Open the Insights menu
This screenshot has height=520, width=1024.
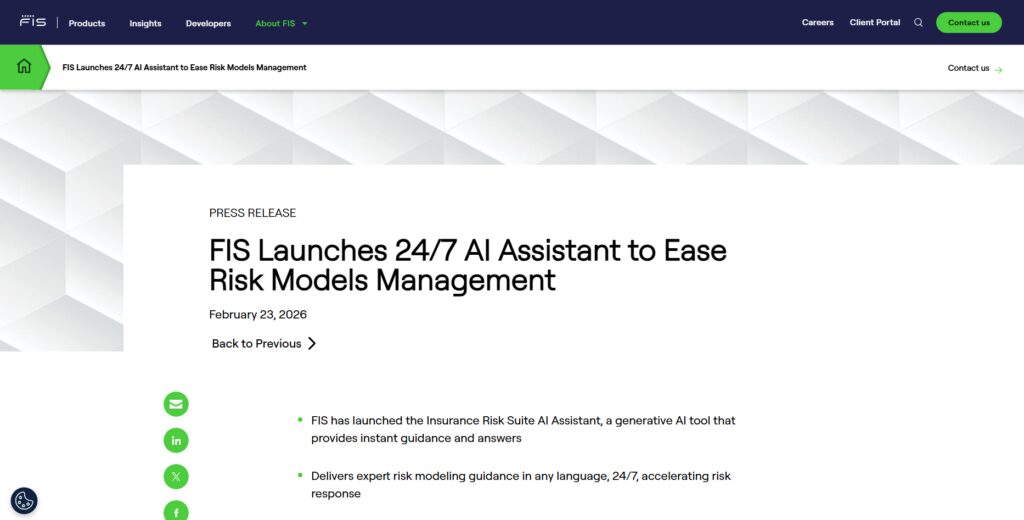pyautogui.click(x=145, y=24)
